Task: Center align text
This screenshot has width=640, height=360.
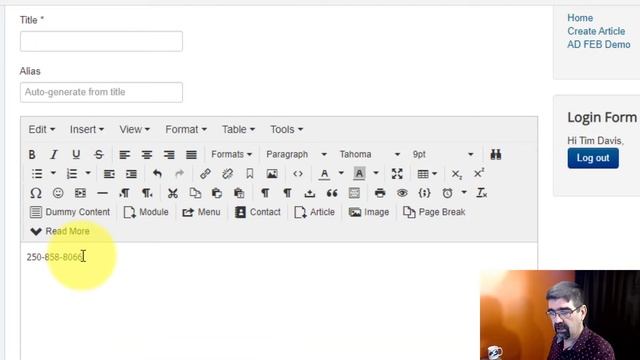Action: 147,154
